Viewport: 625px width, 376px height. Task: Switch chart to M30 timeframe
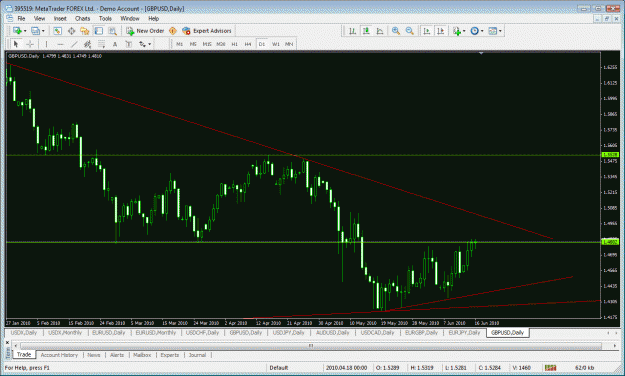(221, 44)
